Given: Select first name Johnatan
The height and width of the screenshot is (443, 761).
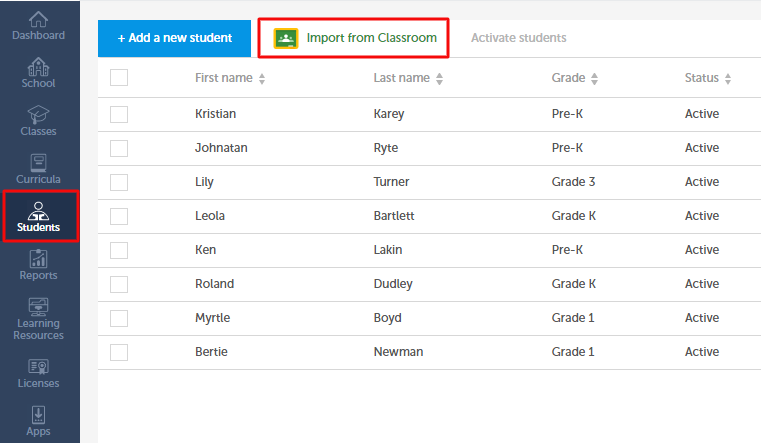Looking at the screenshot, I should [x=221, y=148].
